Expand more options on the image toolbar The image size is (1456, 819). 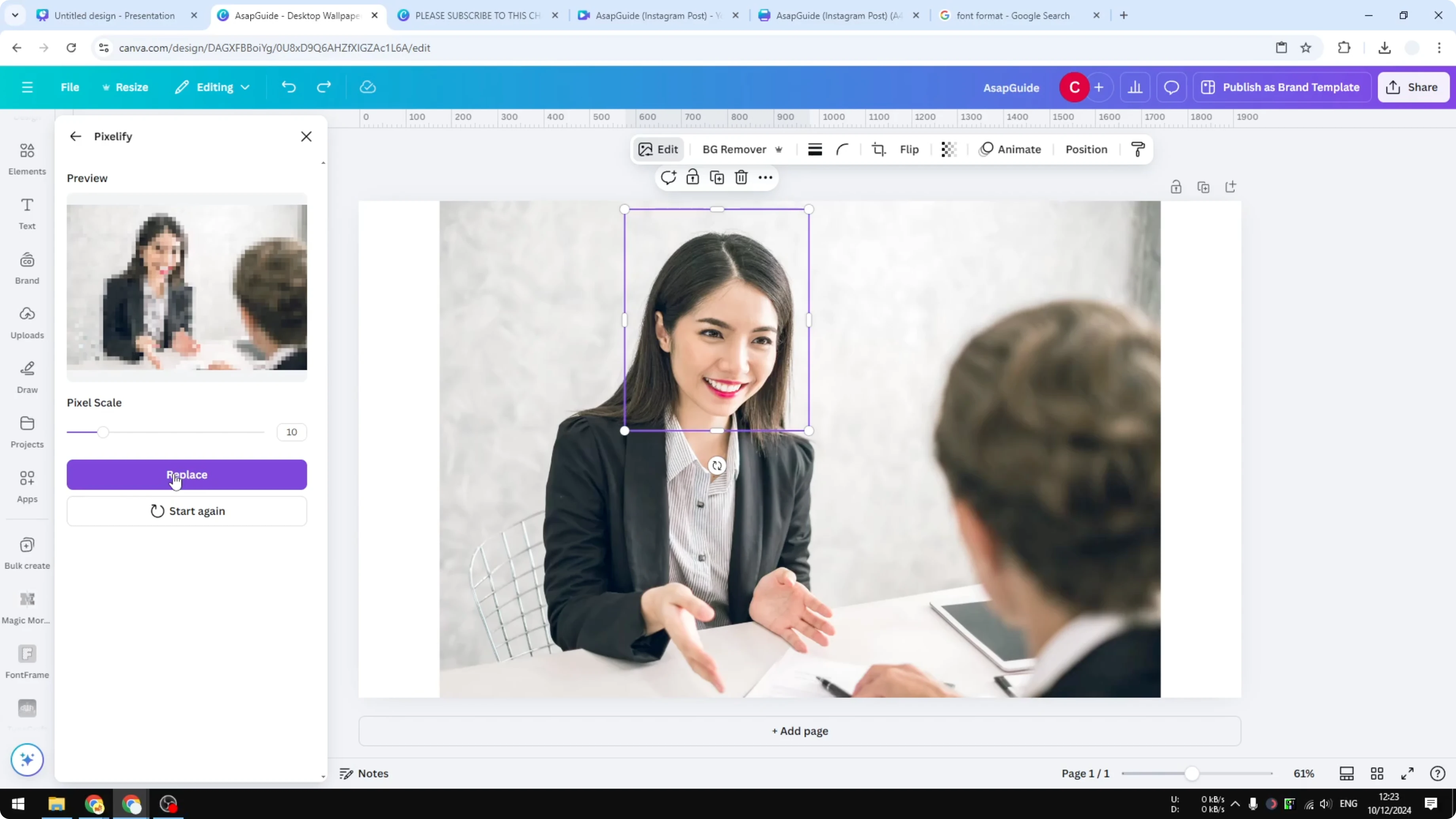[765, 177]
